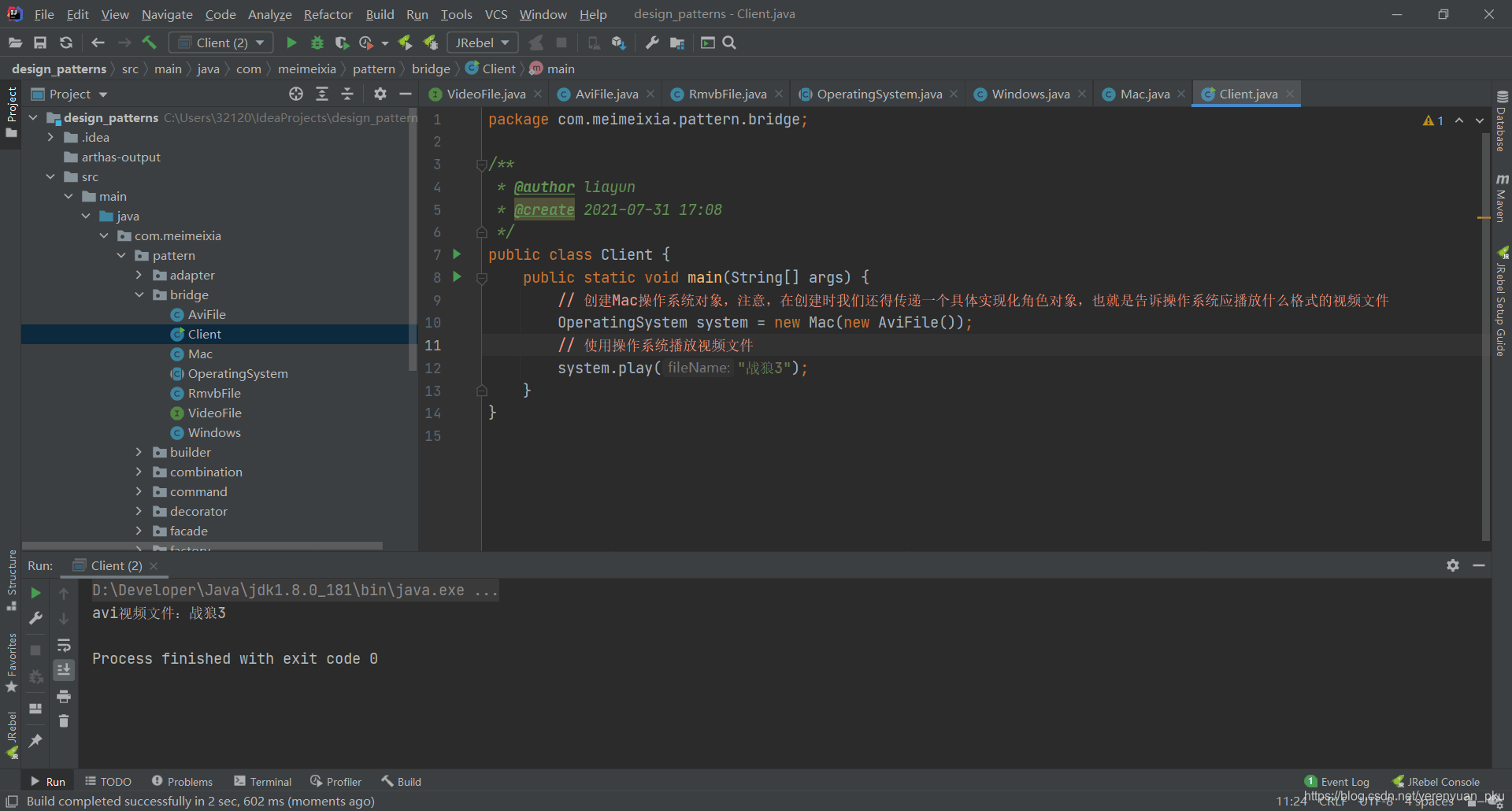Start debugging with the bug icon
Viewport: 1512px width, 811px height.
click(x=317, y=43)
